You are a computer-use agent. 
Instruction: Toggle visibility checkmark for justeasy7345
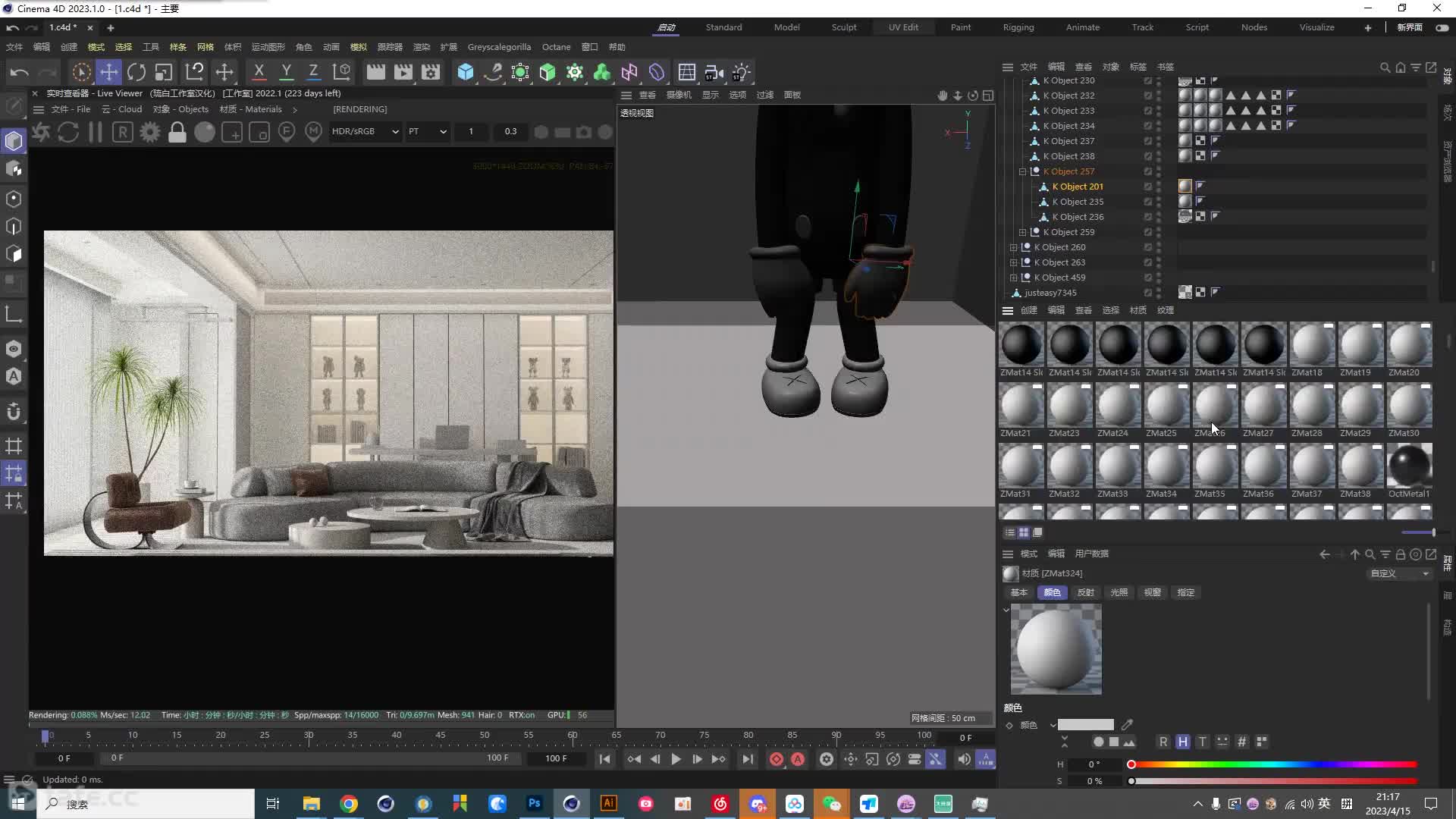(x=1148, y=293)
